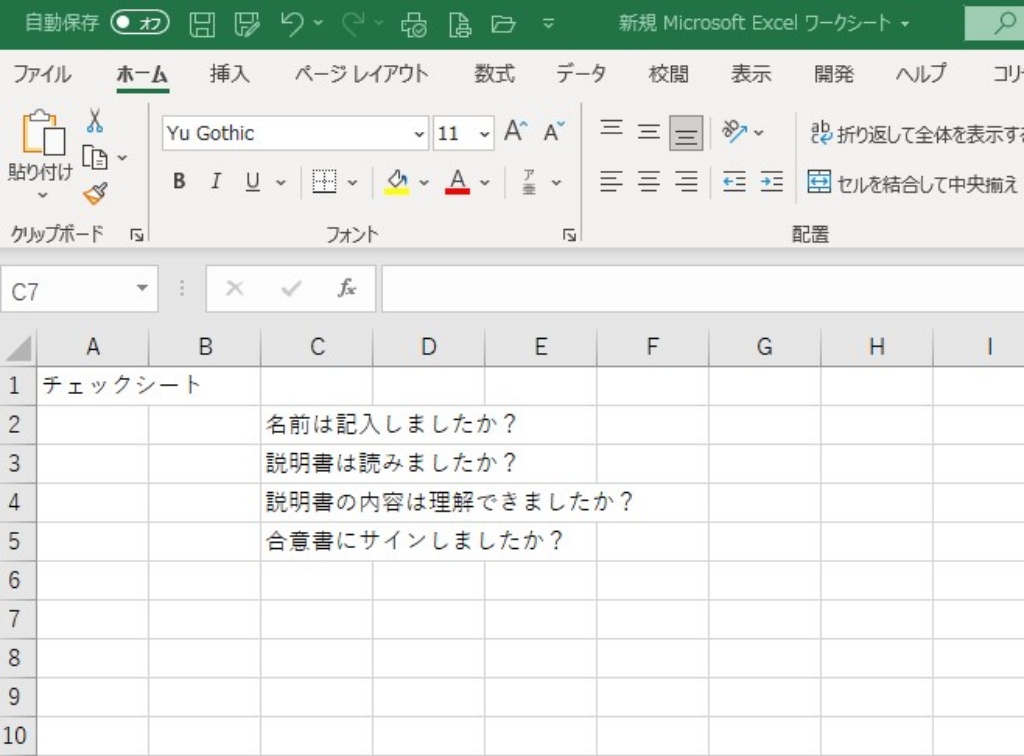Open the fill color palette arrow
The width and height of the screenshot is (1024, 756).
coord(424,182)
